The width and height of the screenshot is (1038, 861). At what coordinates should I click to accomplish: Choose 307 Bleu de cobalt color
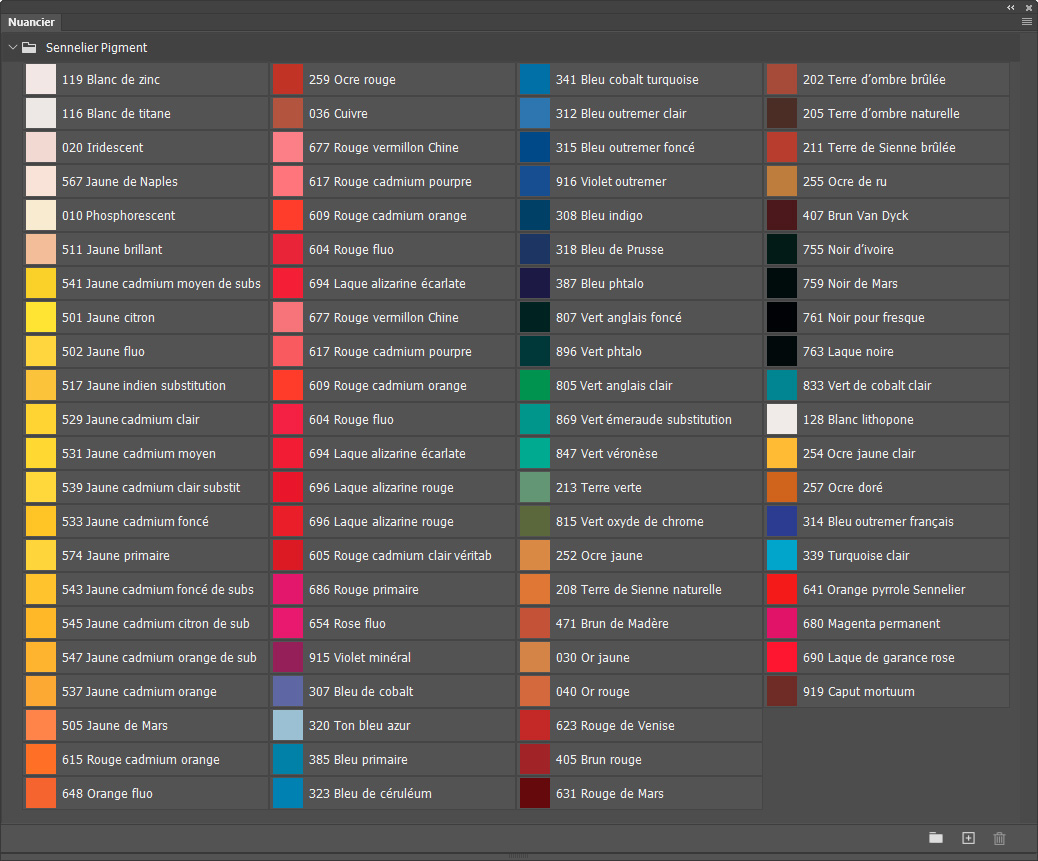click(x=393, y=692)
